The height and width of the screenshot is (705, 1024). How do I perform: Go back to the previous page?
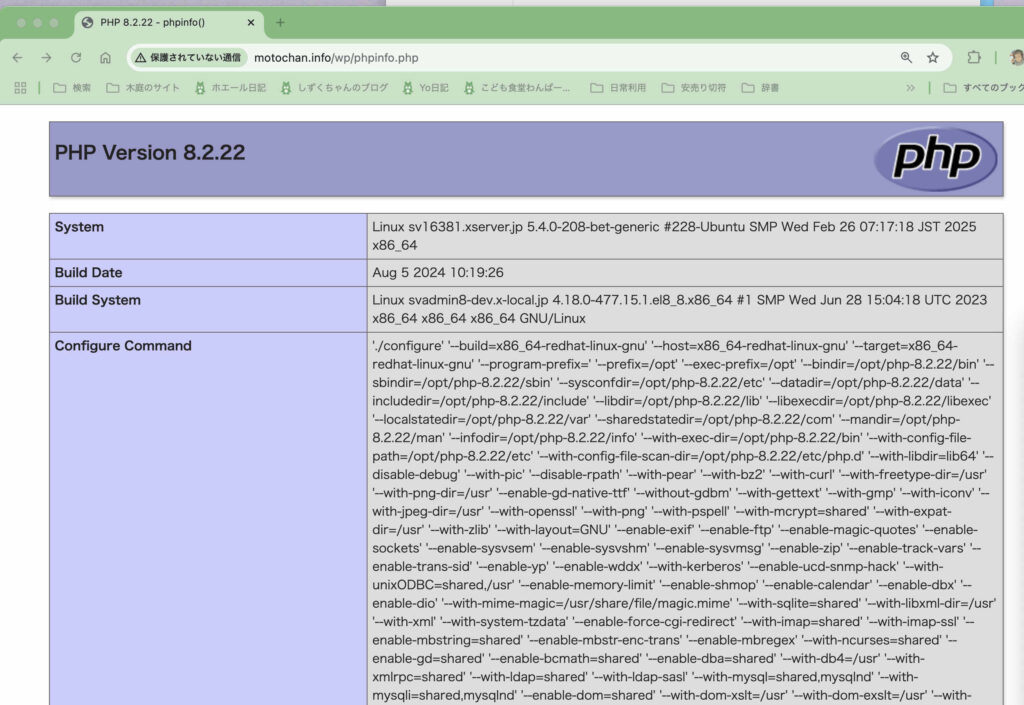click(18, 57)
